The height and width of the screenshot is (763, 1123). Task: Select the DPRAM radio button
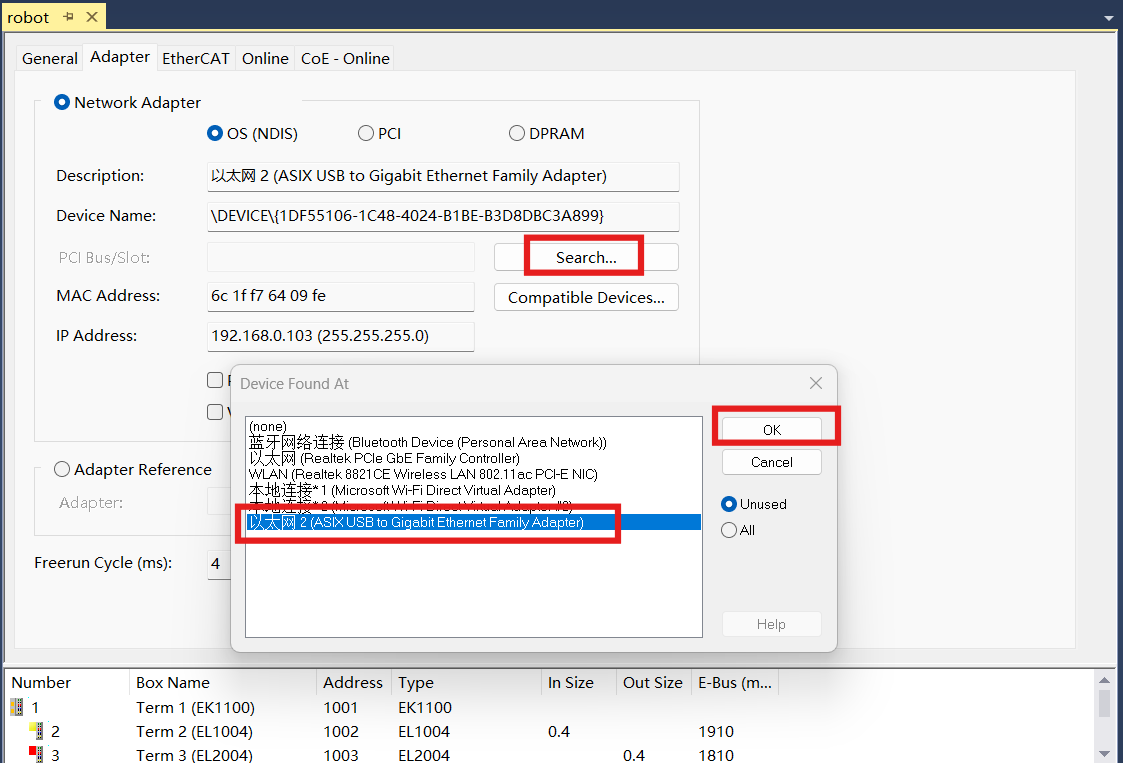517,134
